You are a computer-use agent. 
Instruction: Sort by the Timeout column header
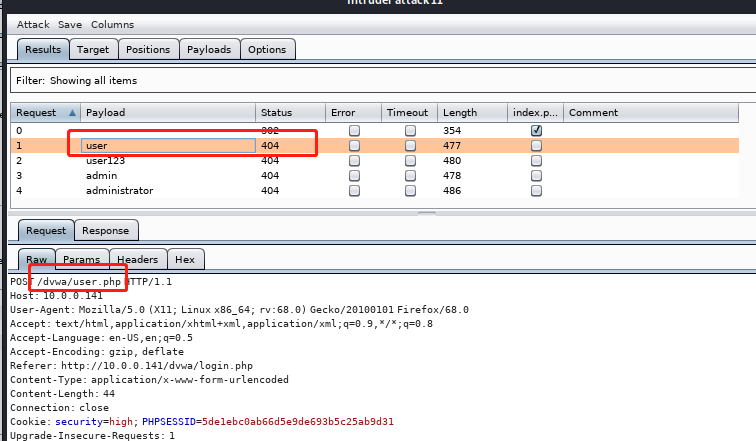tap(409, 113)
